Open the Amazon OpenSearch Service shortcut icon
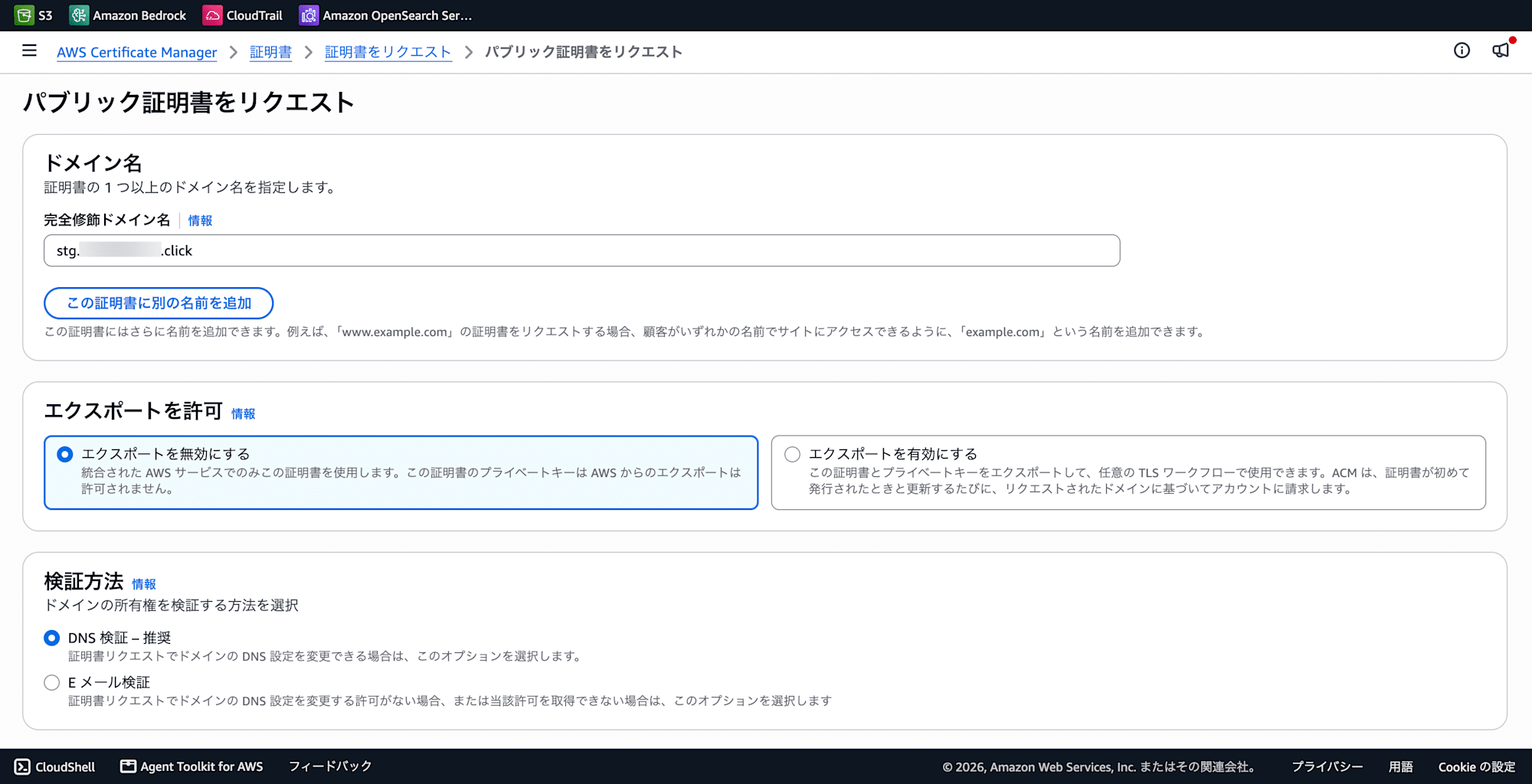1532x784 pixels. click(x=309, y=15)
